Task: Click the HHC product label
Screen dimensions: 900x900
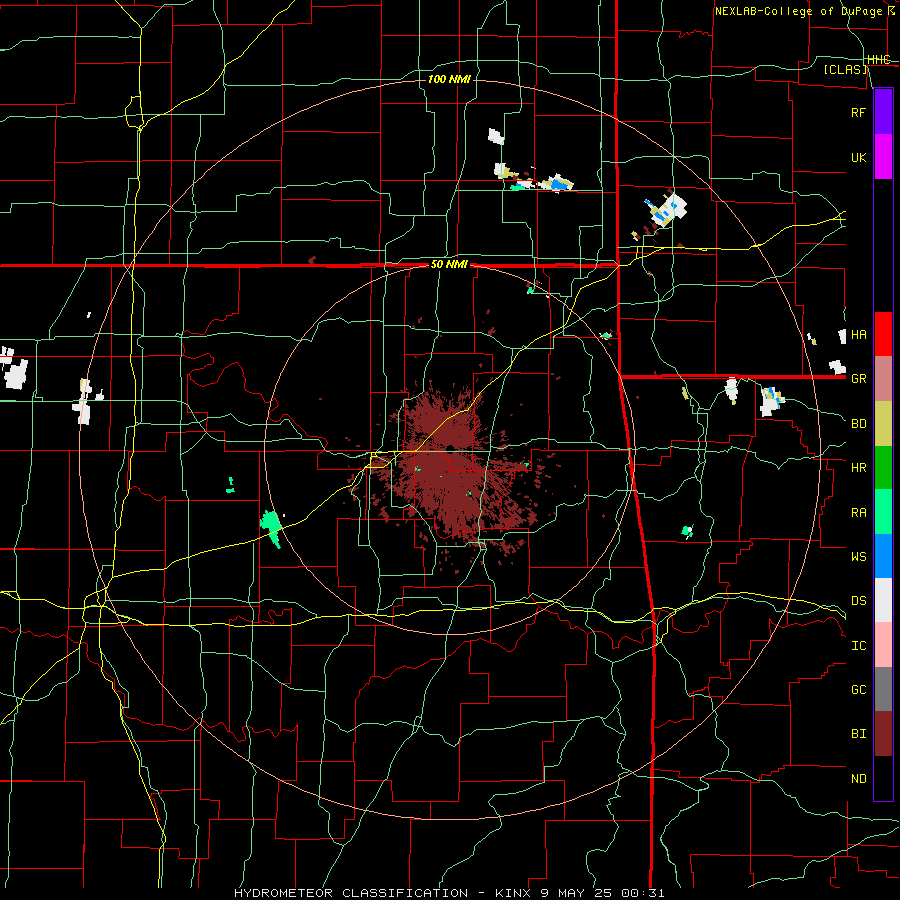Action: click(x=879, y=60)
